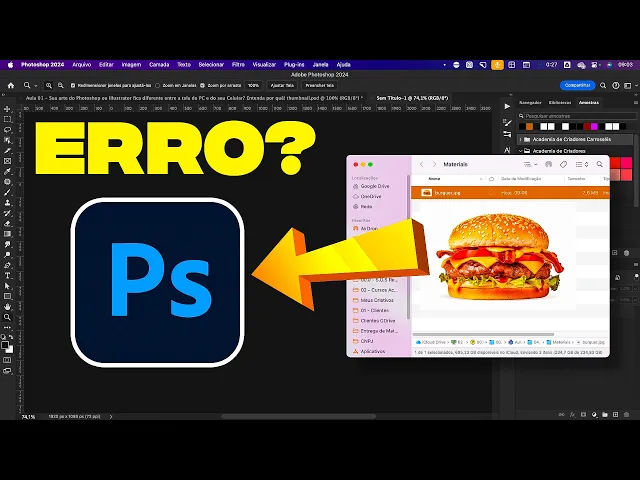Screen dimensions: 640x480
Task: Open the Camada menu
Action: (159, 64)
